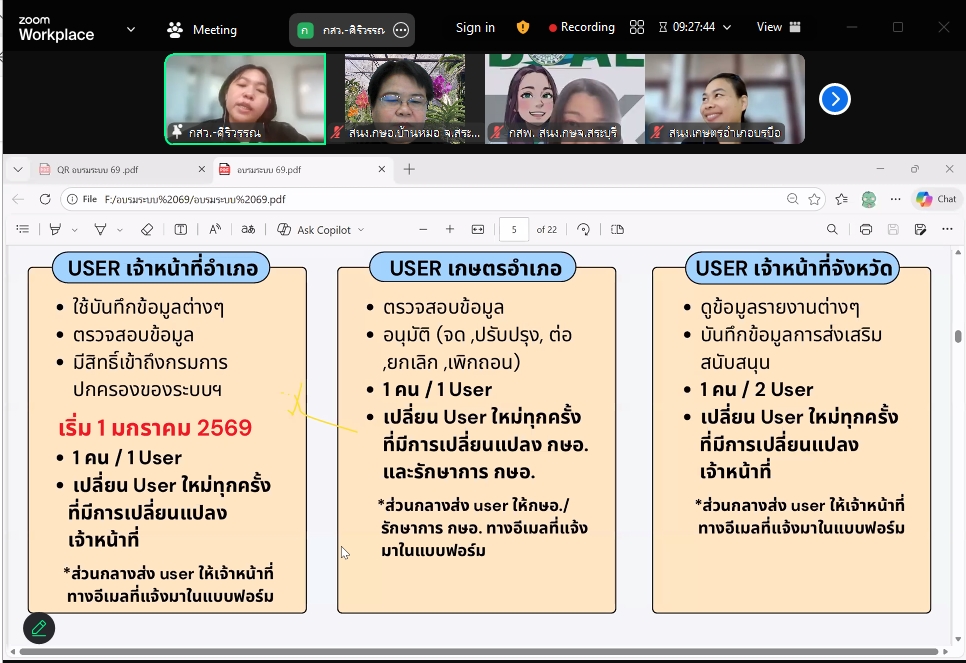This screenshot has height=663, width=966.
Task: Toggle the Read aloud button
Action: (x=215, y=230)
